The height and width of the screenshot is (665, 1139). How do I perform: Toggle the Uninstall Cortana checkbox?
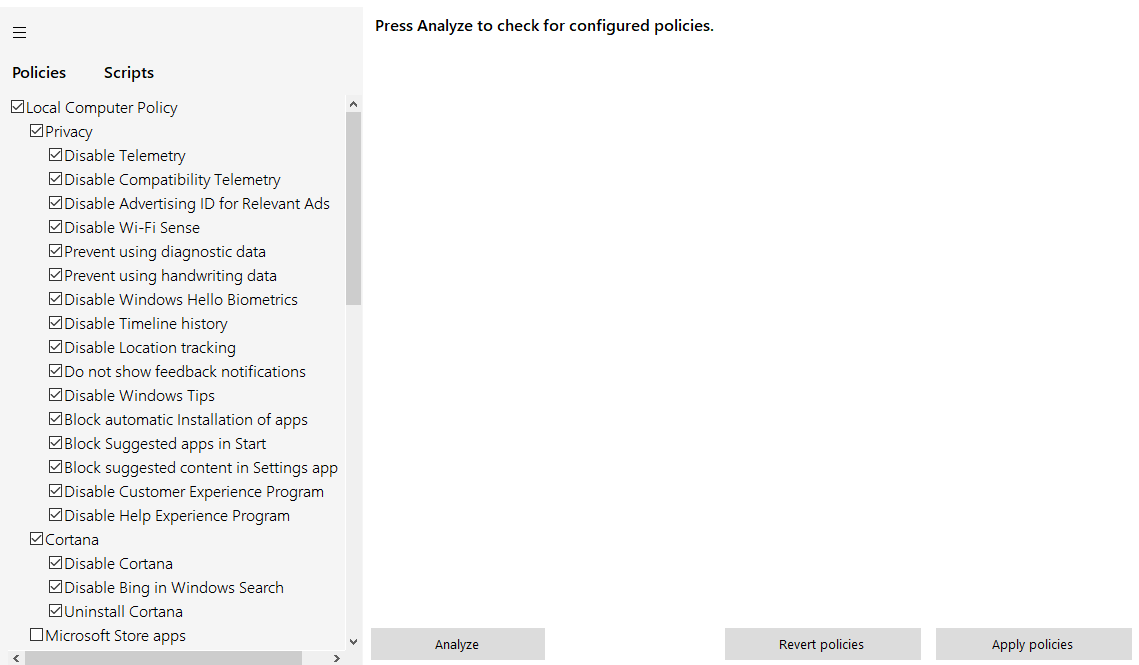(x=55, y=610)
